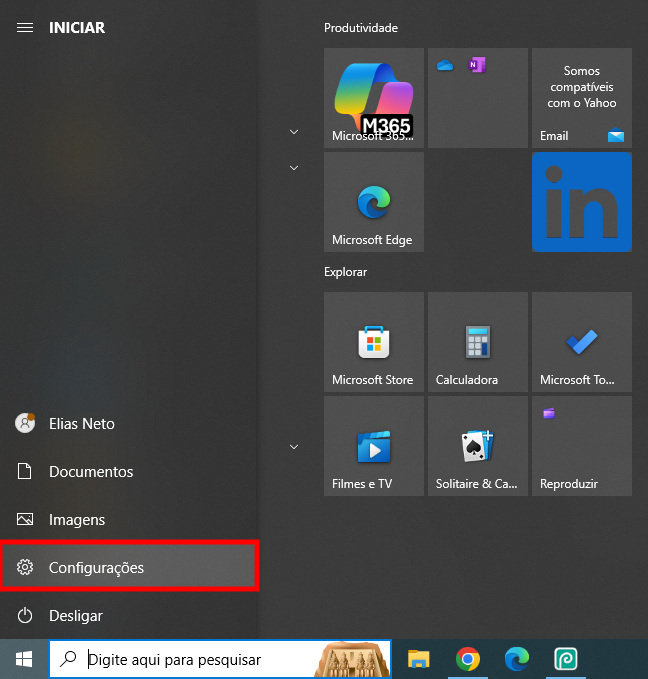
Task: Open the Email tile
Action: click(581, 98)
